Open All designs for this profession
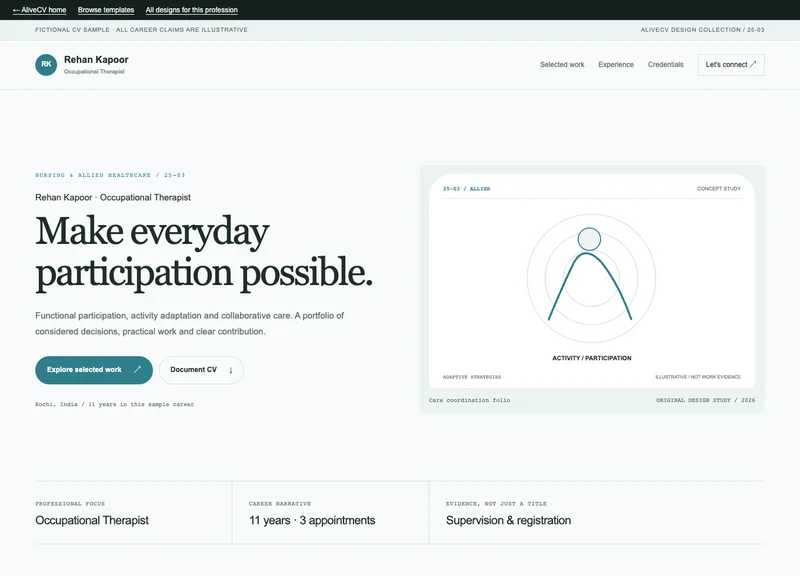 pyautogui.click(x=191, y=10)
